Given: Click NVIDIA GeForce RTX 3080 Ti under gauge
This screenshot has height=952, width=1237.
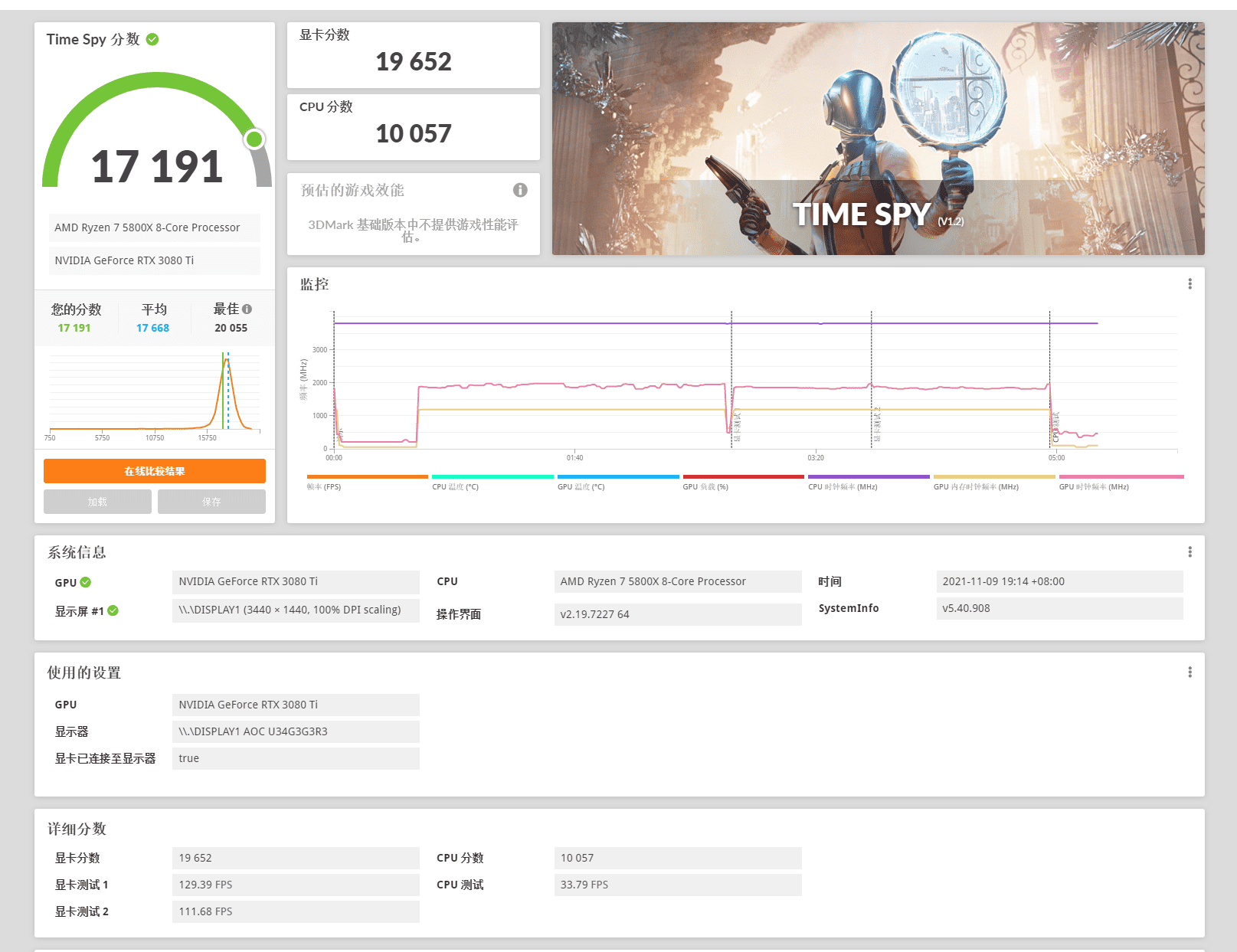Looking at the screenshot, I should (155, 260).
